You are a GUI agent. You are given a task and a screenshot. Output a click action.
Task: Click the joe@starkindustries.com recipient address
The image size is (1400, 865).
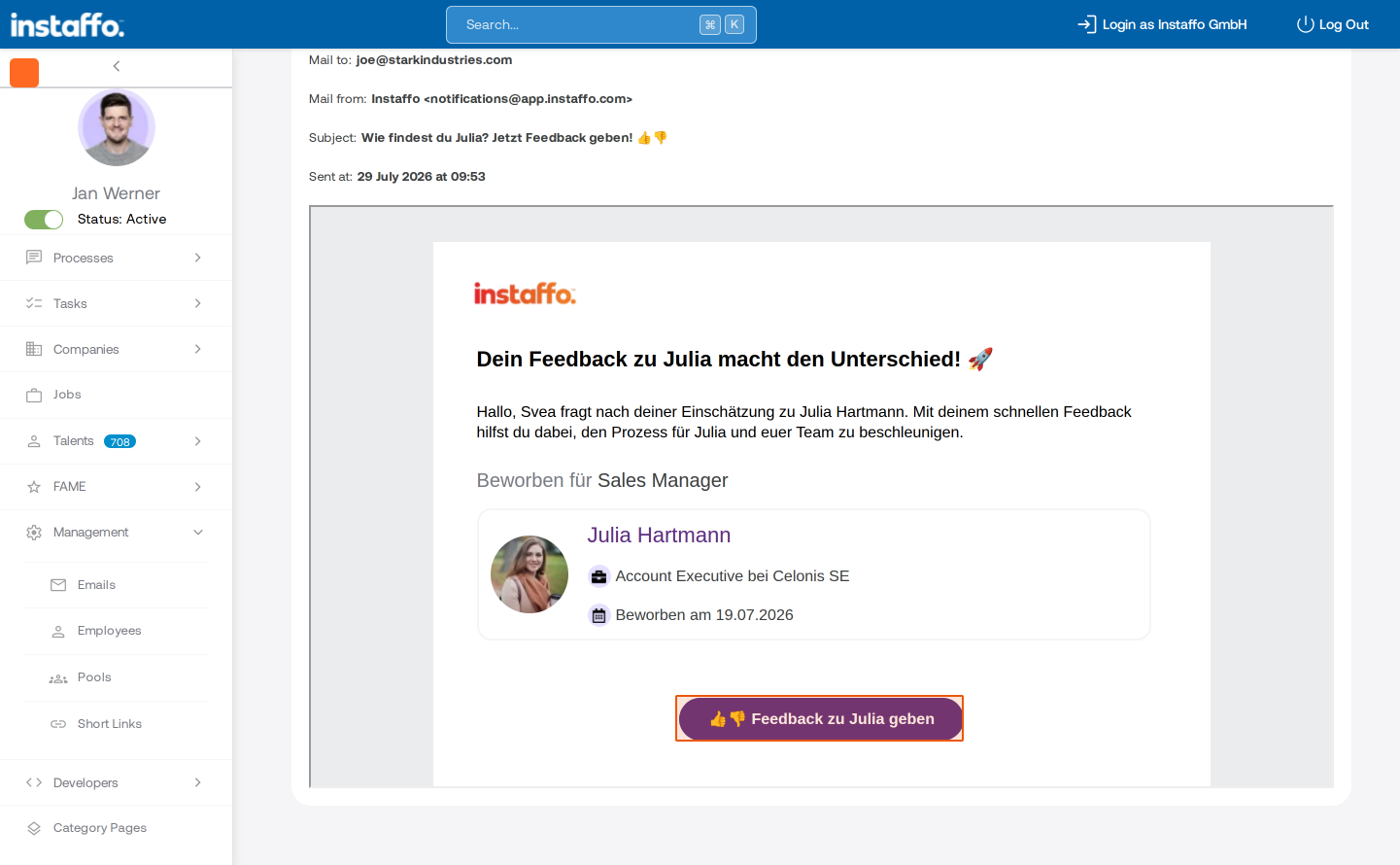[434, 60]
